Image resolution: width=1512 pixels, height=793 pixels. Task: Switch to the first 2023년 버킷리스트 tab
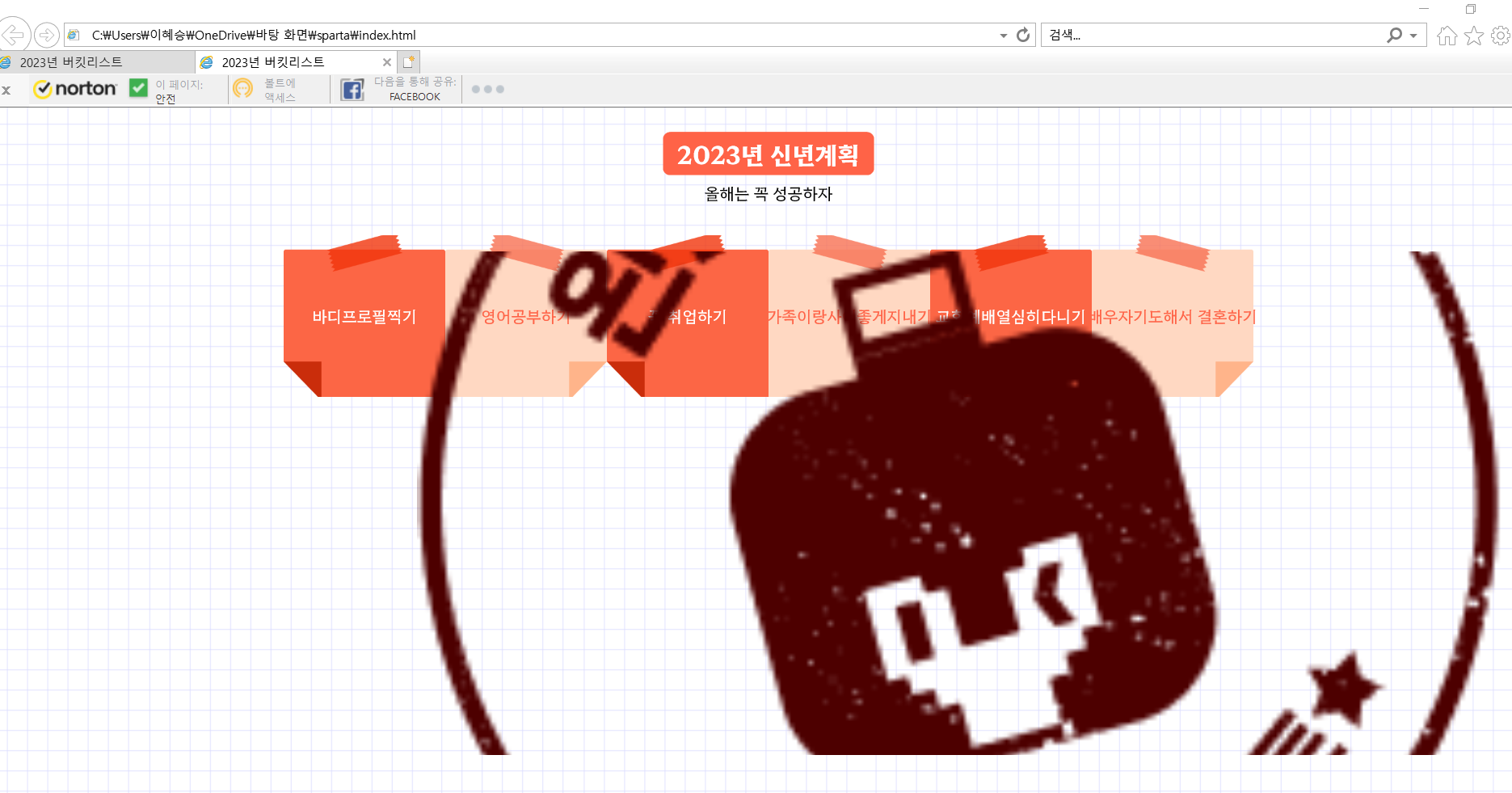[97, 62]
